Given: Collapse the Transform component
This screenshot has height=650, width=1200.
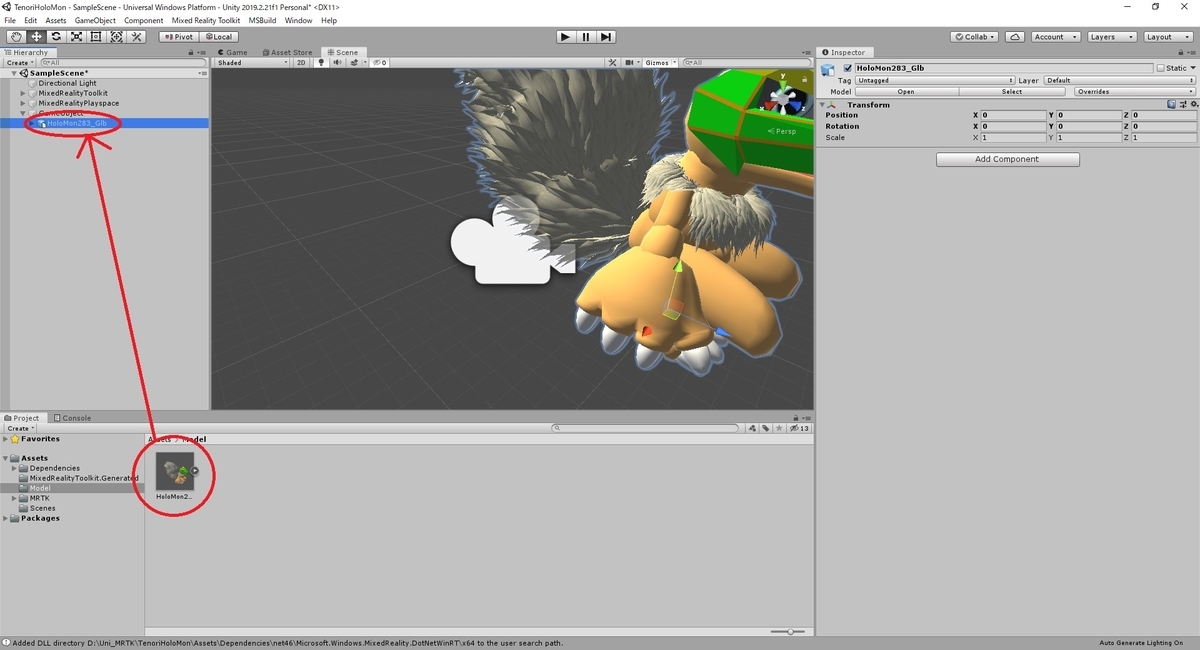Looking at the screenshot, I should click(x=823, y=104).
